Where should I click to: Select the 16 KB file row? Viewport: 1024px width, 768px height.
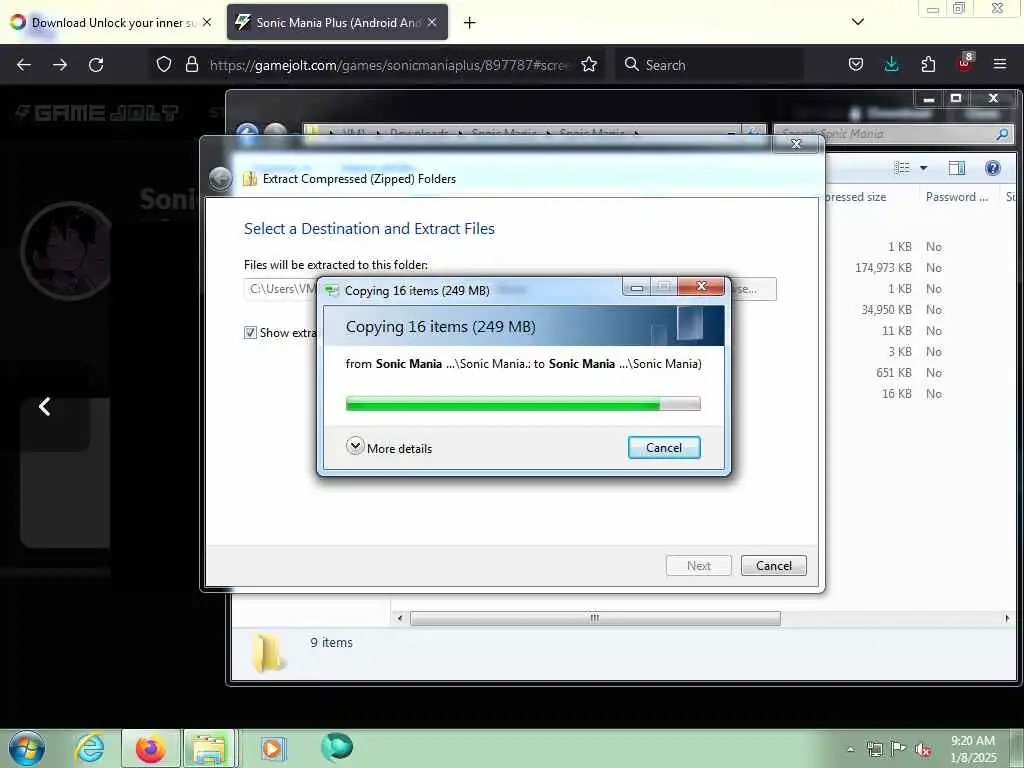click(920, 393)
